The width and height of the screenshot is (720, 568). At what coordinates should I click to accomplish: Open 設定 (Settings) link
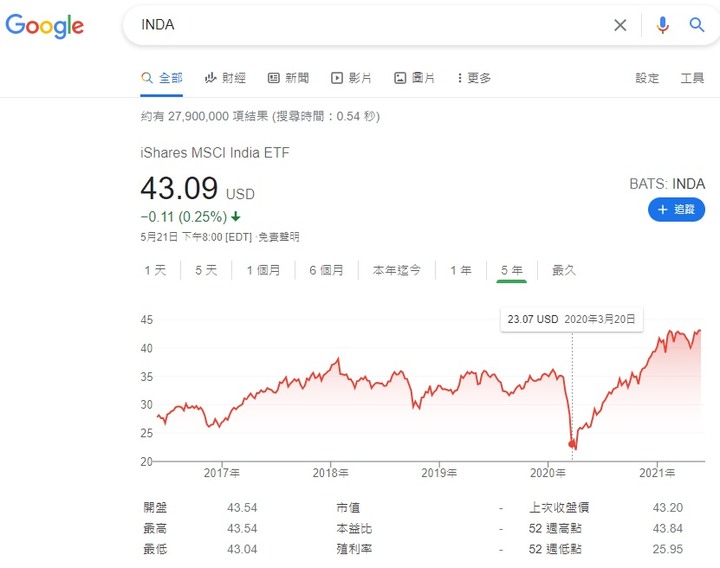coord(647,78)
